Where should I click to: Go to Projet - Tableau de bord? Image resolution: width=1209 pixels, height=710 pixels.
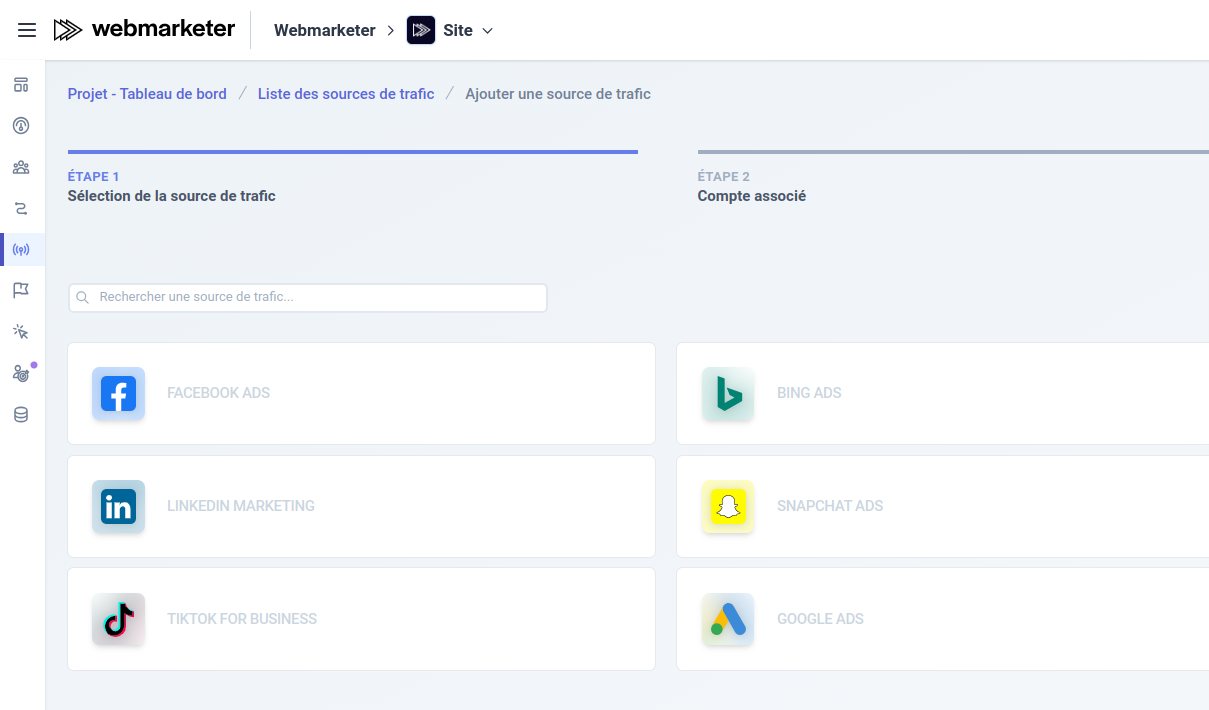(147, 94)
